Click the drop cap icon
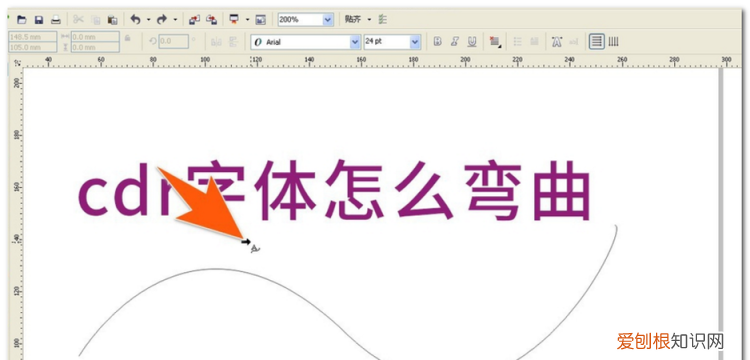The height and width of the screenshot is (360, 750). tap(535, 42)
